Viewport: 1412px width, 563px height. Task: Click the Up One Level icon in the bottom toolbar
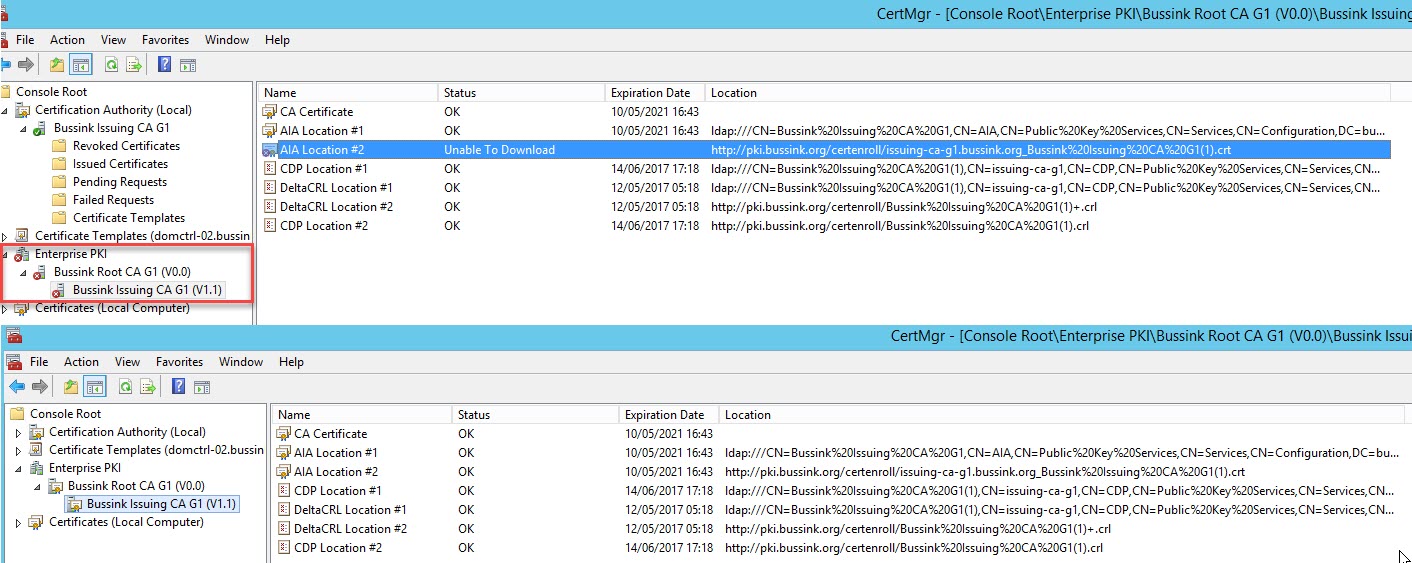[71, 387]
